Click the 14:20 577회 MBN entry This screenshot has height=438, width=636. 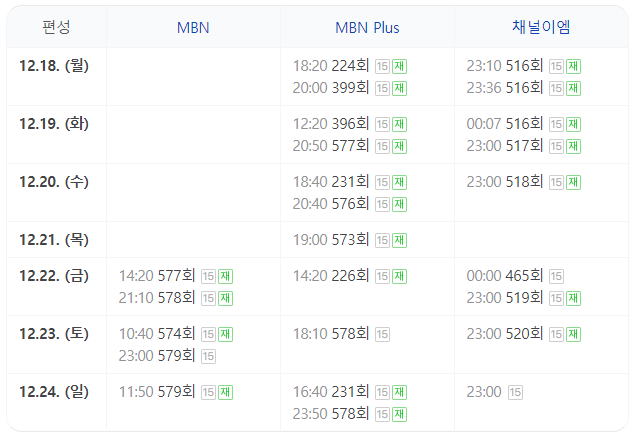(x=176, y=276)
